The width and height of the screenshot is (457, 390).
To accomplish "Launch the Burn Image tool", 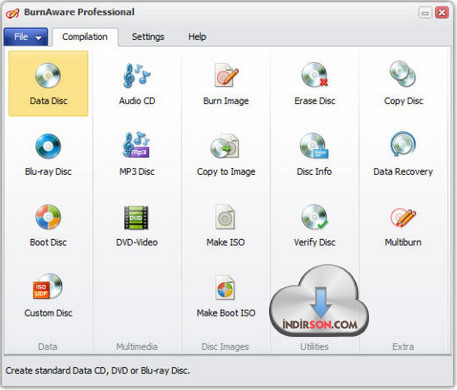I will tap(226, 83).
